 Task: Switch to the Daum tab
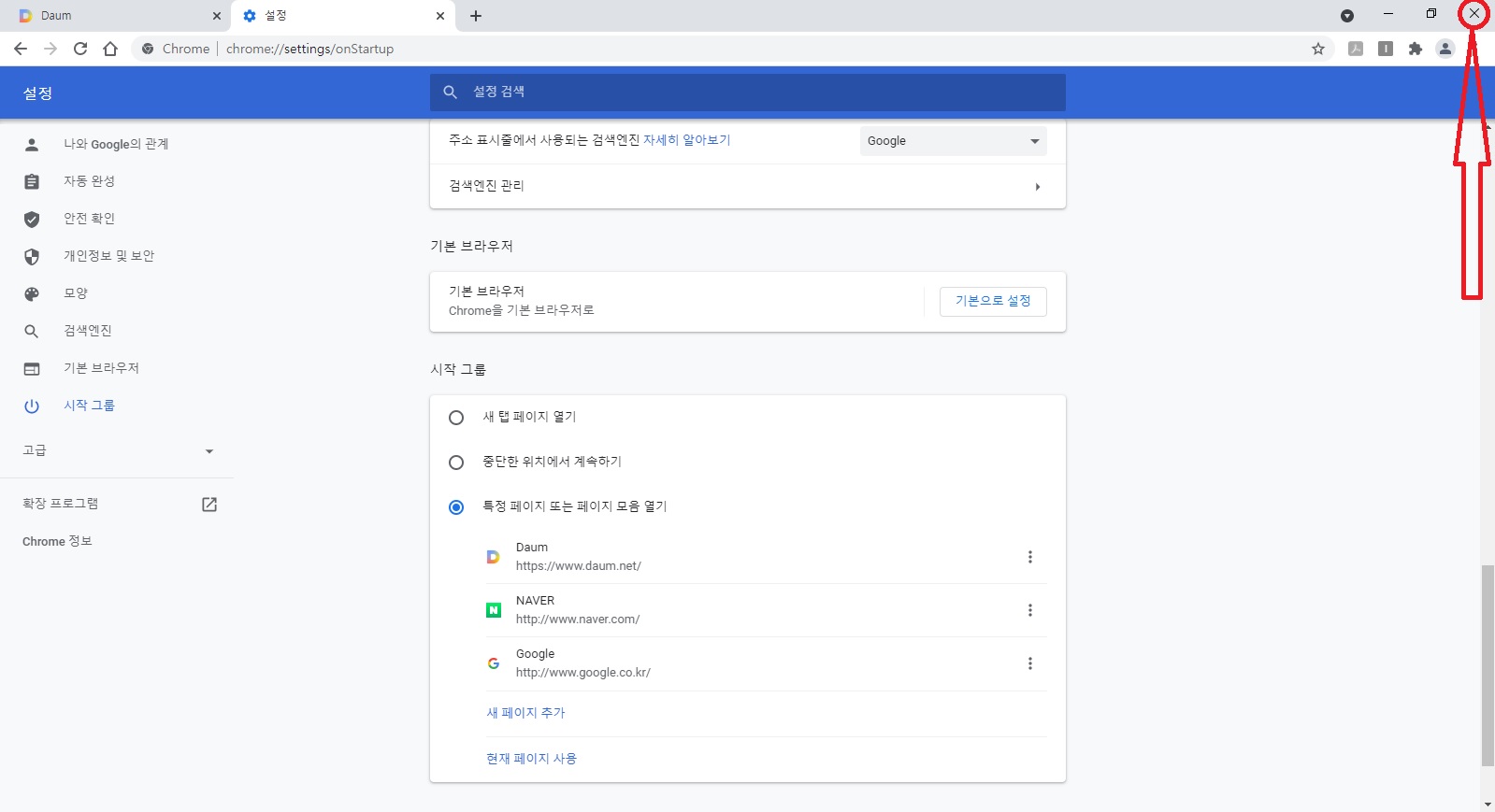(115, 16)
